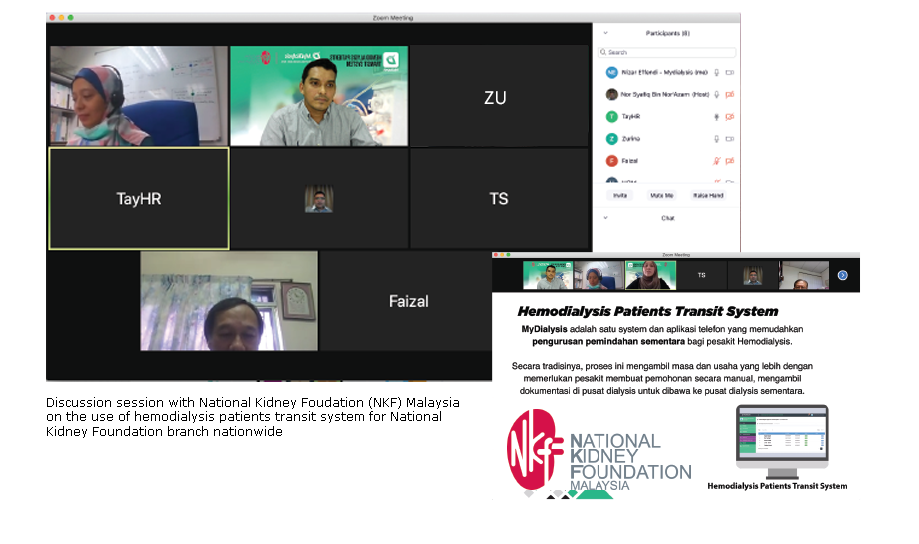
Task: Click the participants Search field
Action: tap(667, 52)
